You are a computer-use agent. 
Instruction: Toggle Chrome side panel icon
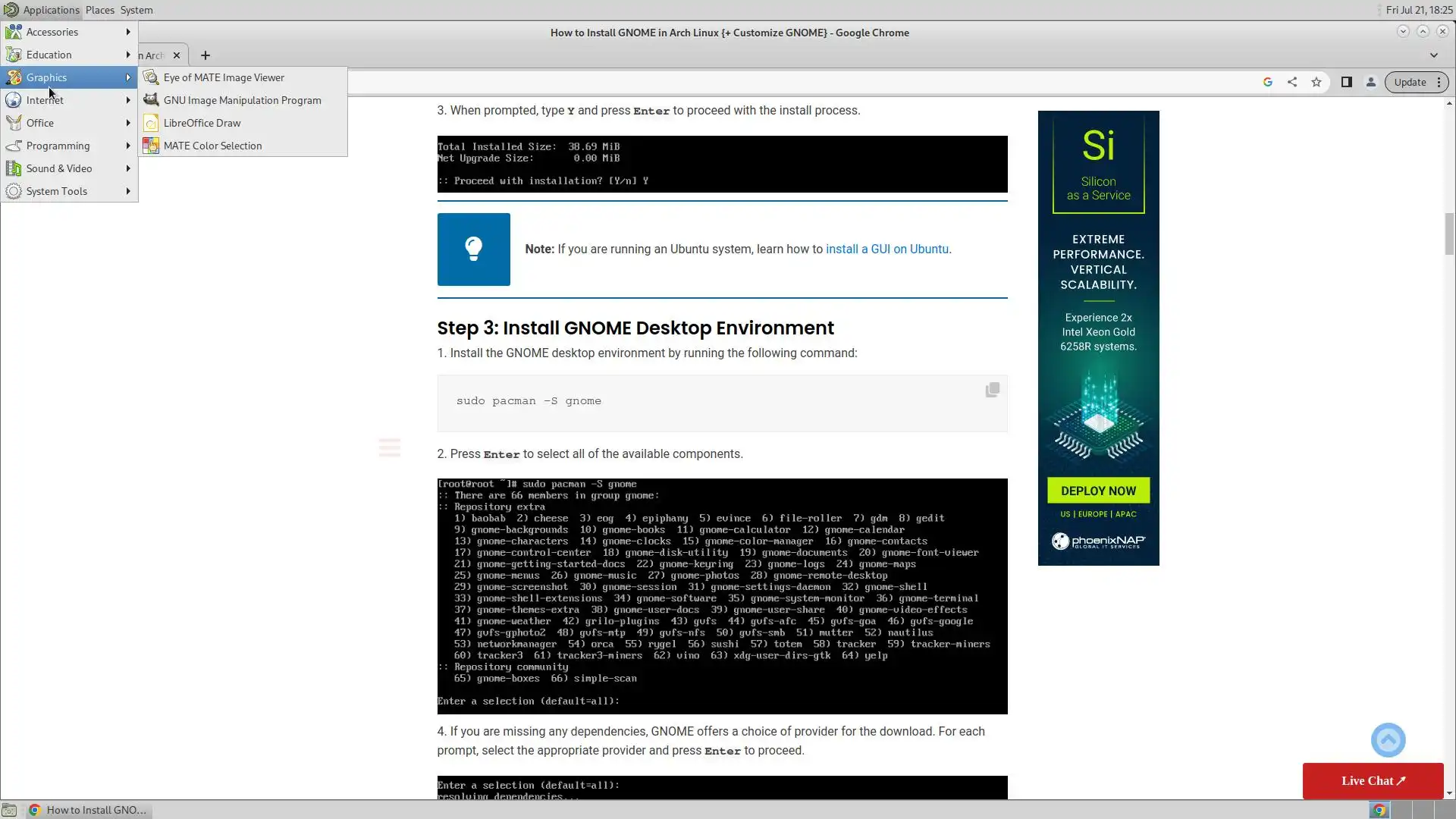pos(1347,82)
